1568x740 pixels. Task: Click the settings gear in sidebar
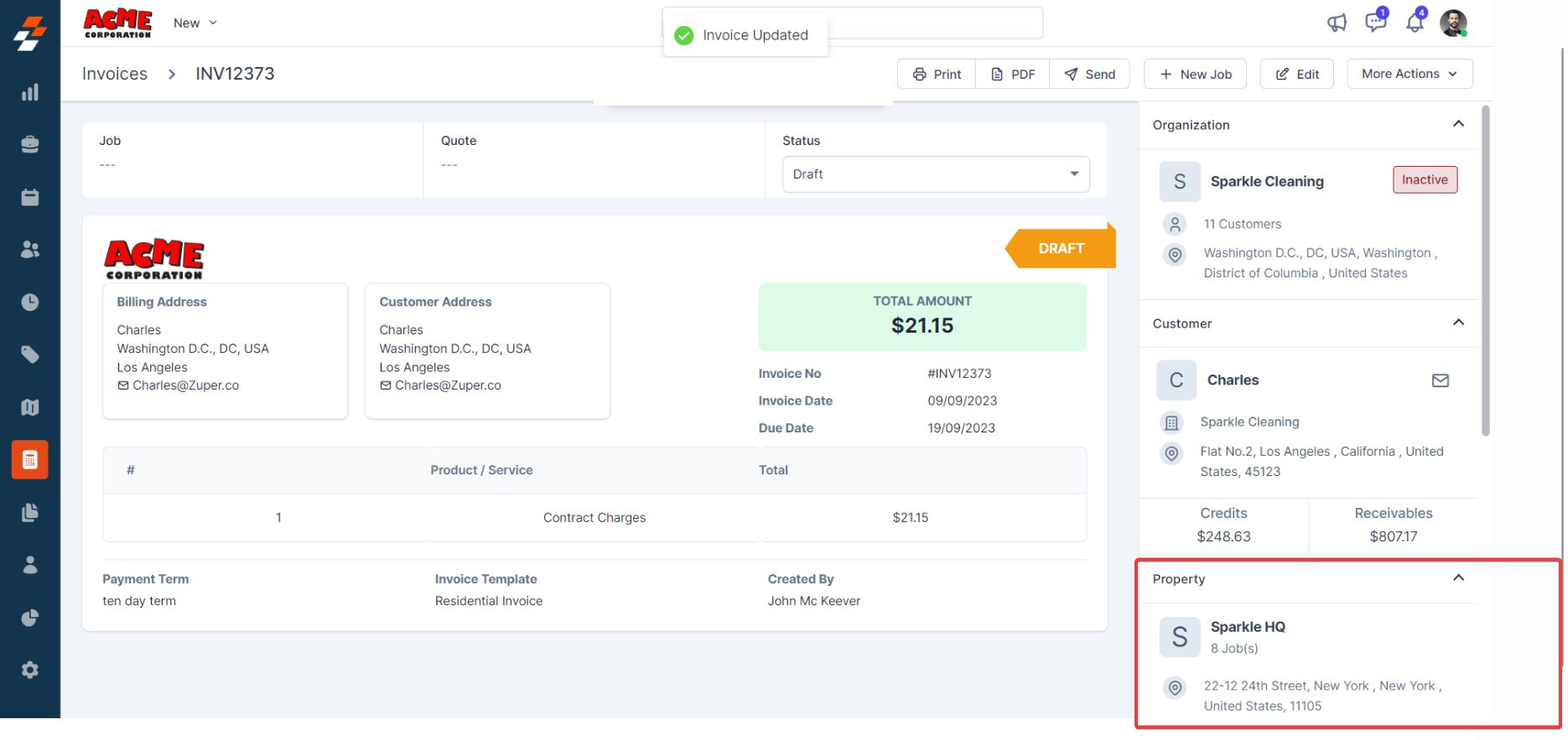click(30, 670)
